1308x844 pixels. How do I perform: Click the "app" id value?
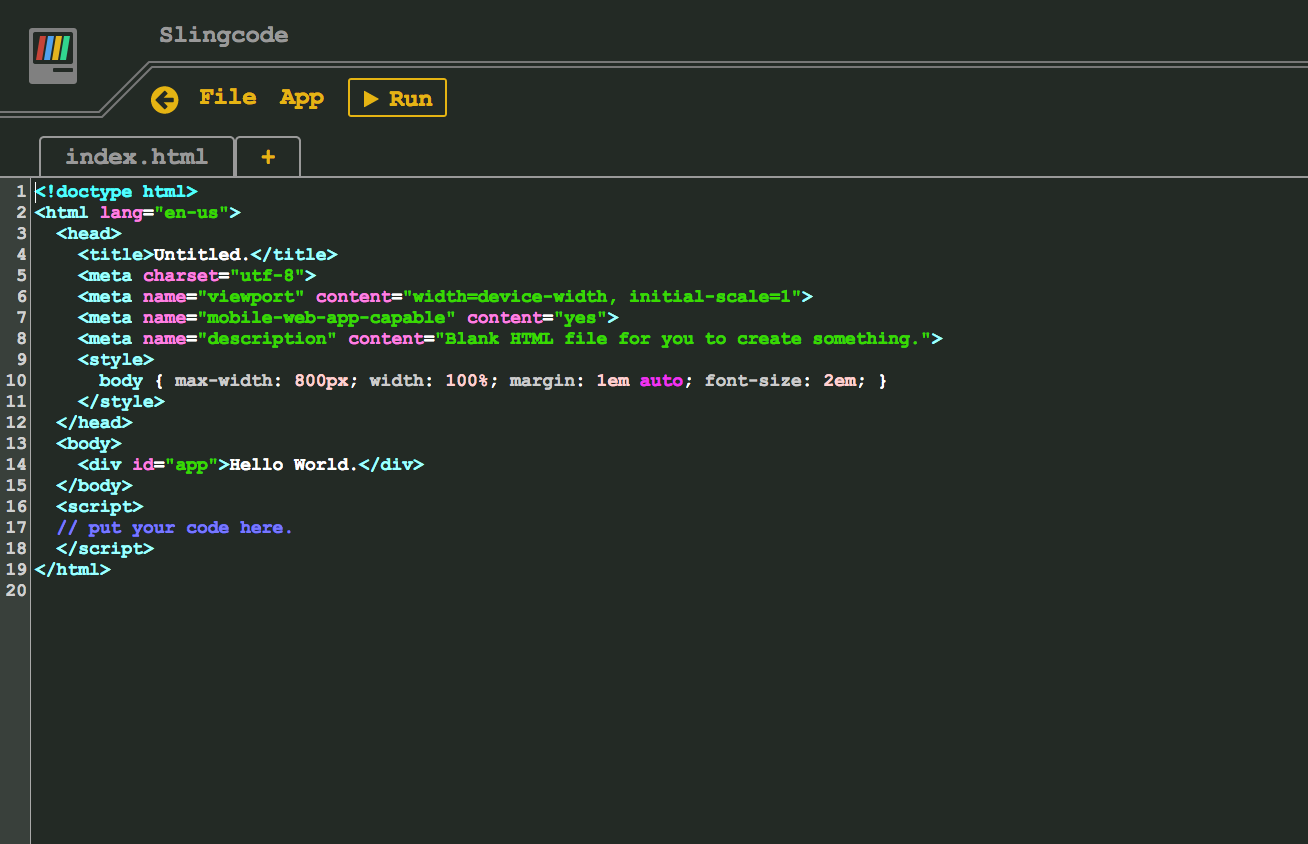192,464
